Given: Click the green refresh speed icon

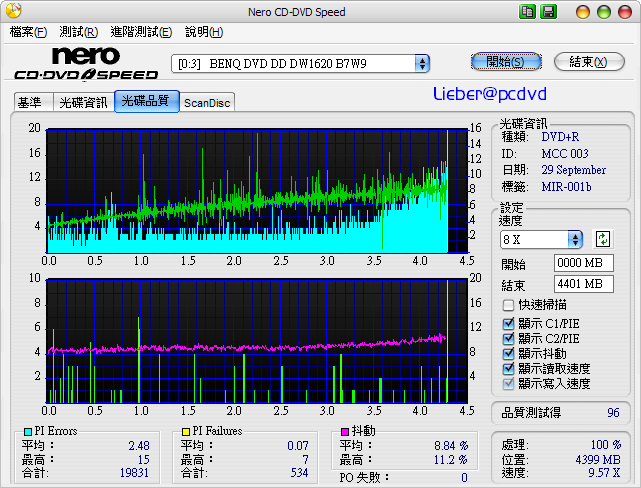Looking at the screenshot, I should [602, 239].
